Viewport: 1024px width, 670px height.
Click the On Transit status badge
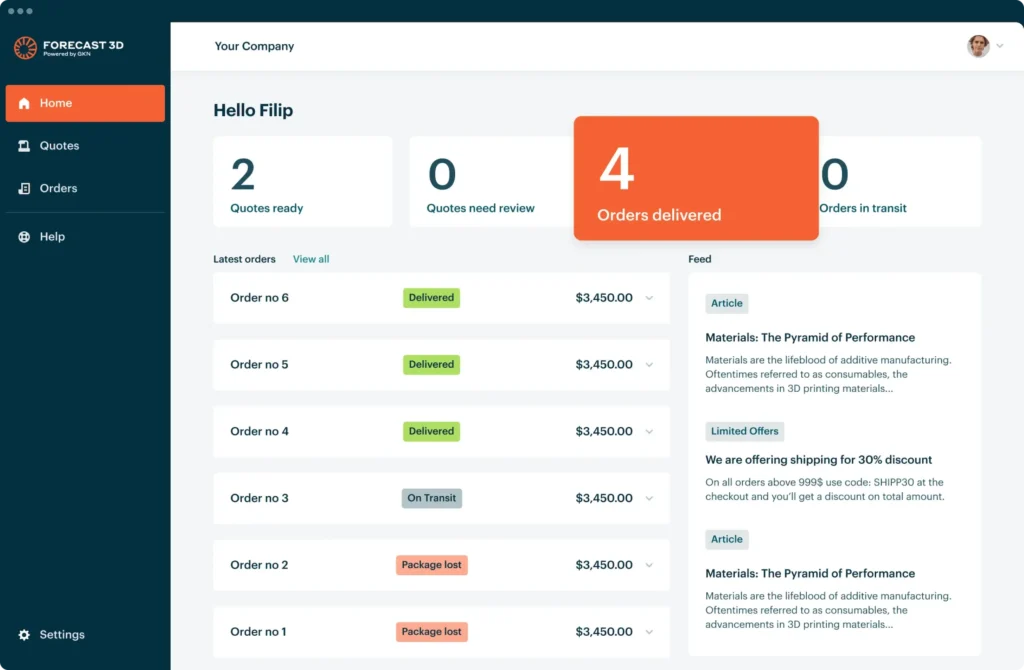pos(432,498)
